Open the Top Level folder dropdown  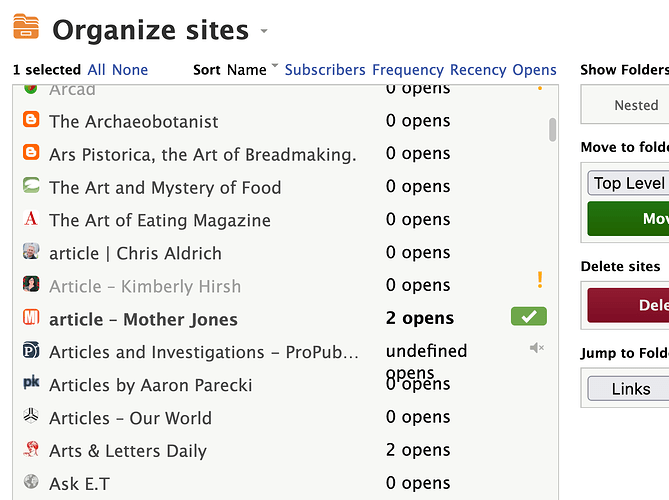(x=628, y=183)
